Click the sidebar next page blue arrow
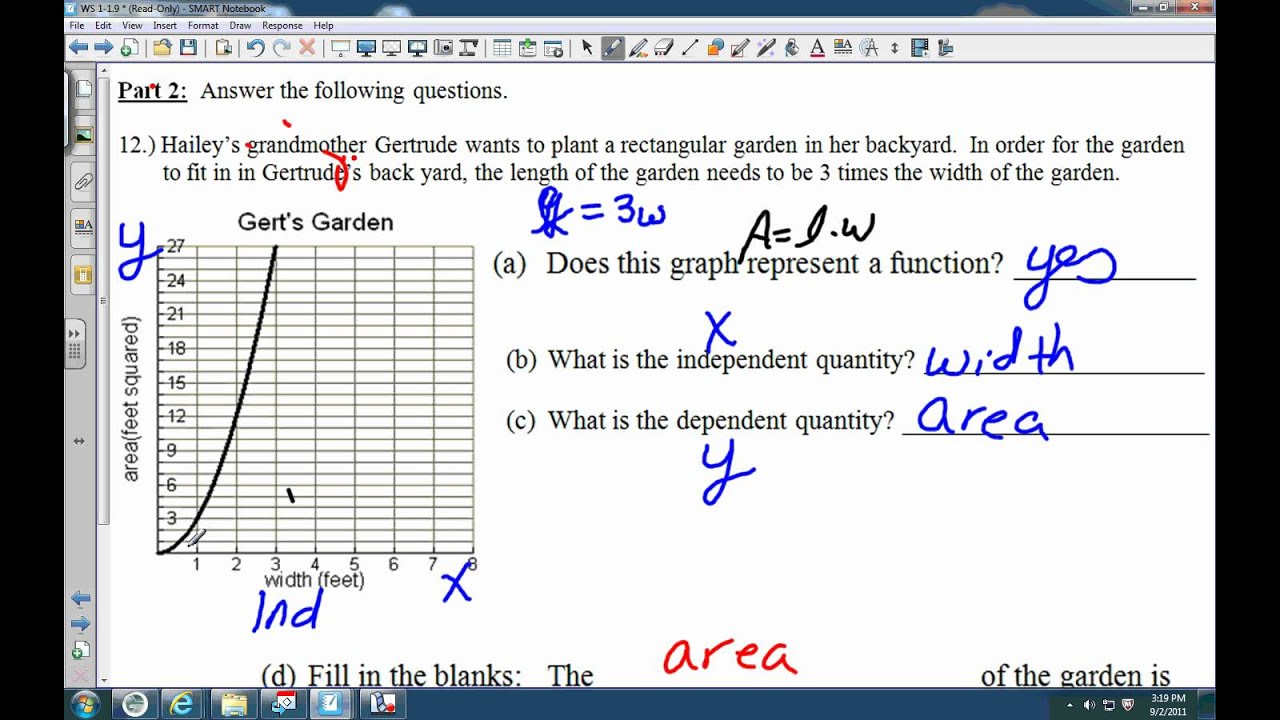 81,624
